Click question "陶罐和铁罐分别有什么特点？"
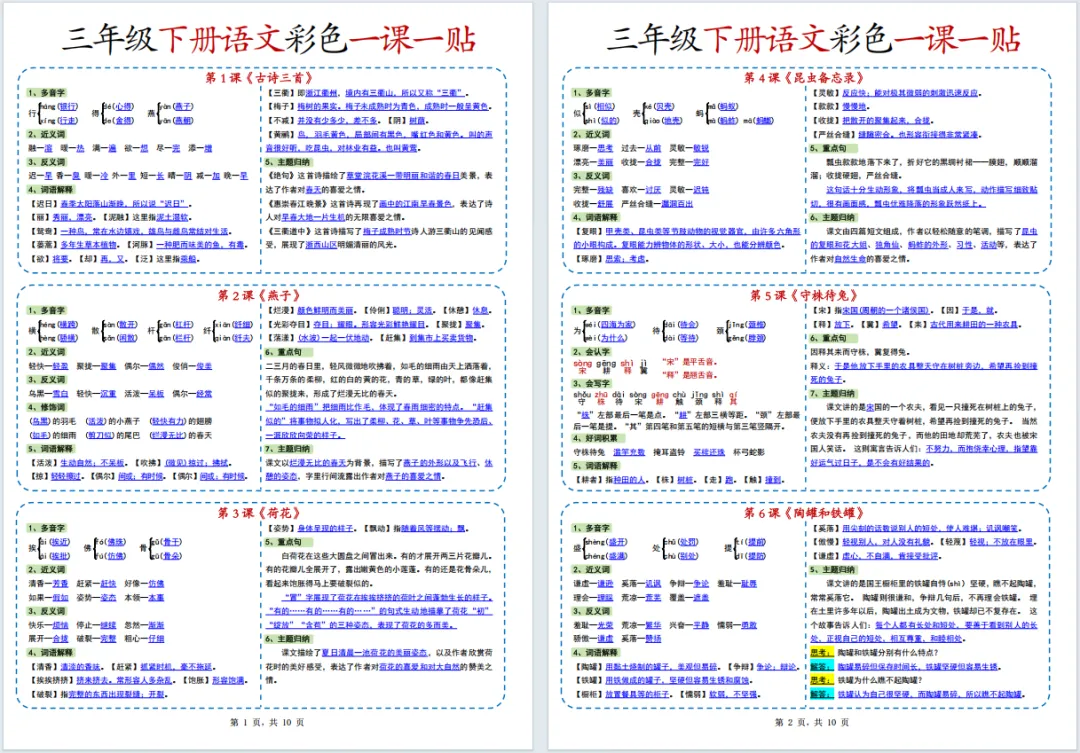The width and height of the screenshot is (1080, 753). tap(888, 652)
